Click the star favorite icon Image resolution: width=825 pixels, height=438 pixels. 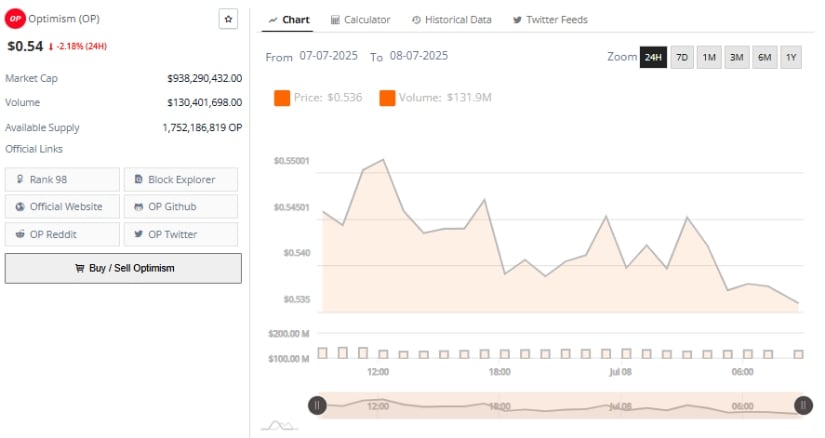click(228, 19)
